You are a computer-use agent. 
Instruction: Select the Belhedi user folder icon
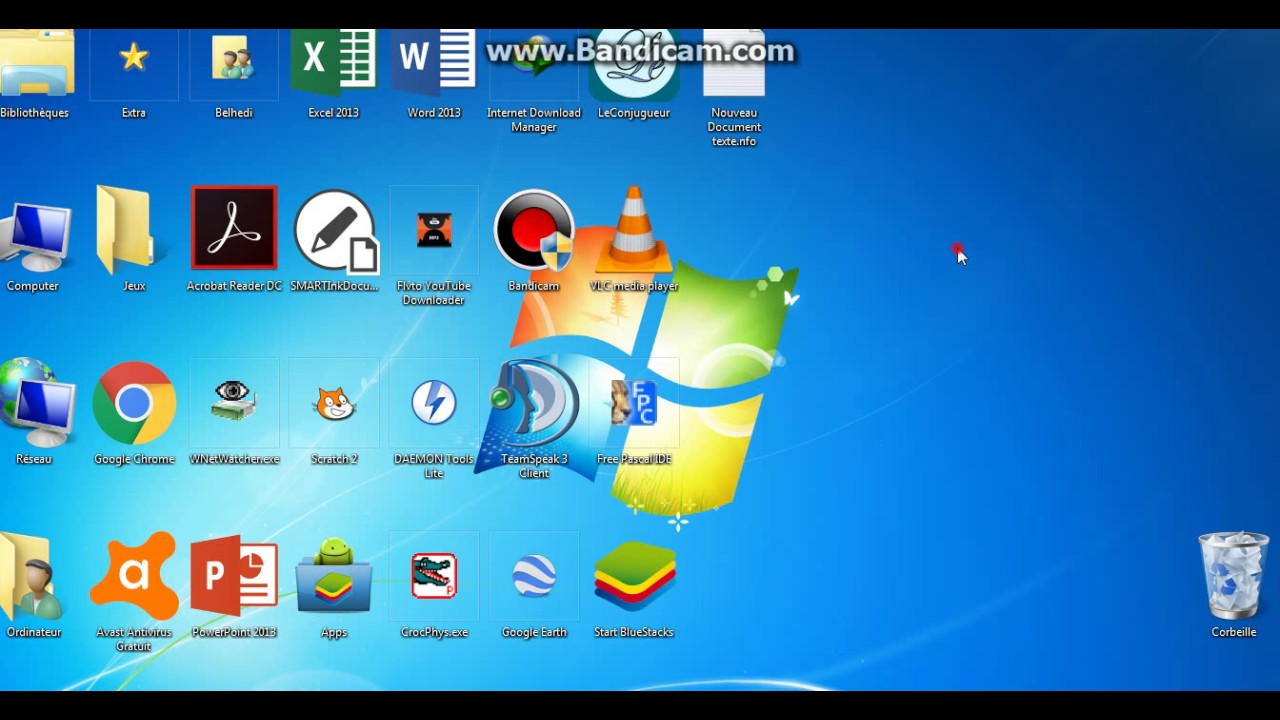(234, 58)
